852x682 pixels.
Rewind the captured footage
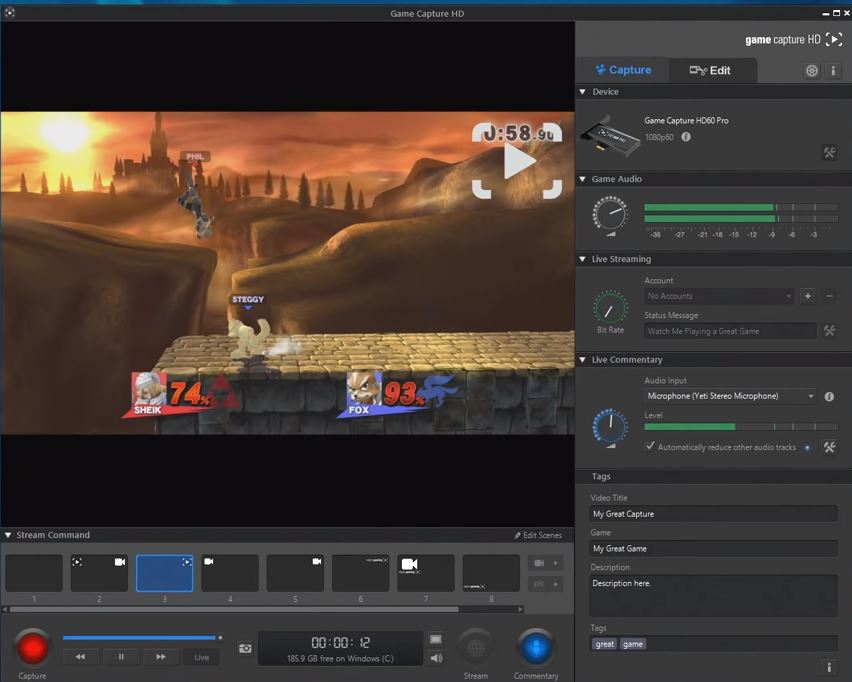(80, 656)
